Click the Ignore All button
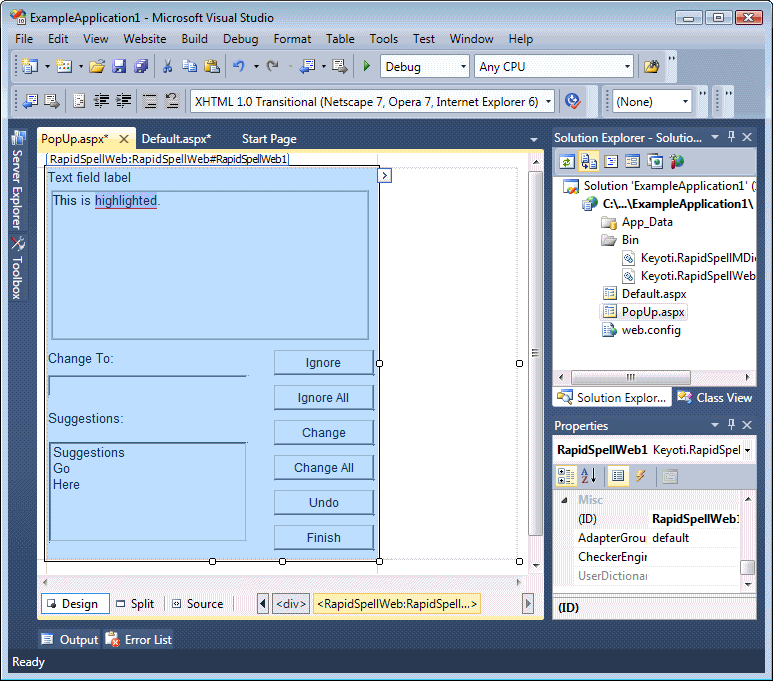 pos(323,398)
